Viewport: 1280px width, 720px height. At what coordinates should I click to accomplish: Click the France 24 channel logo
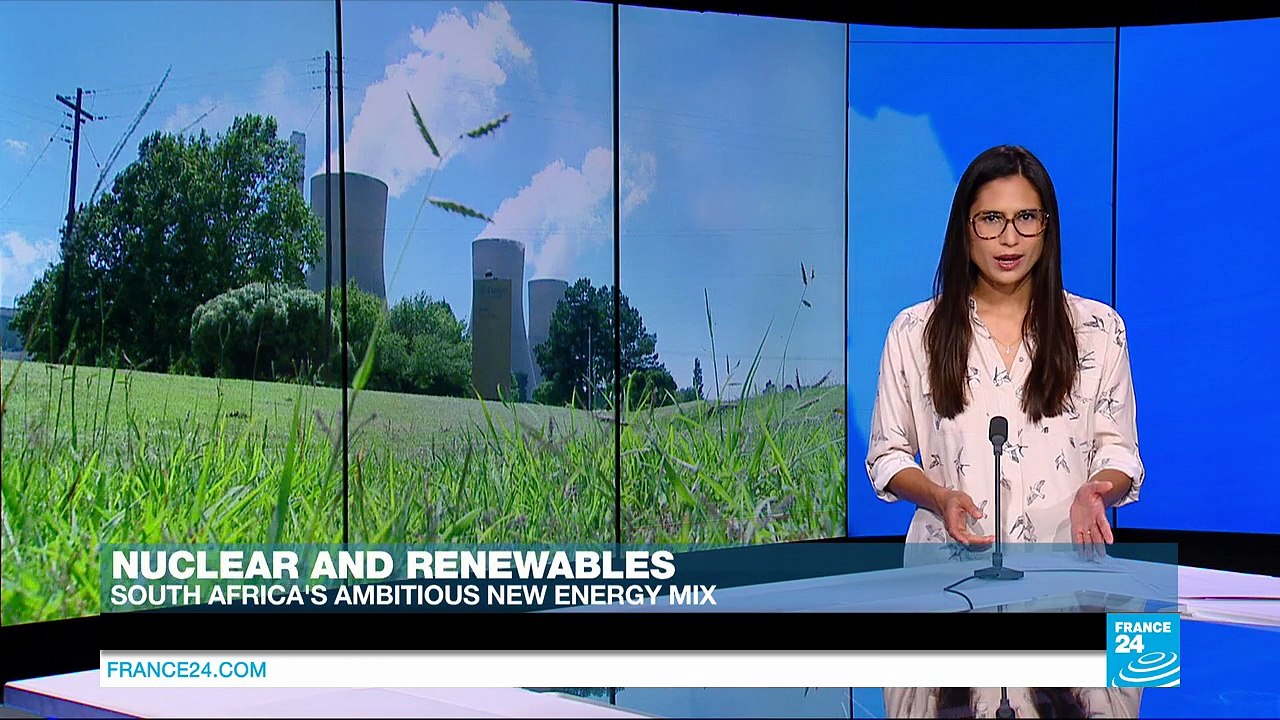tap(1143, 650)
